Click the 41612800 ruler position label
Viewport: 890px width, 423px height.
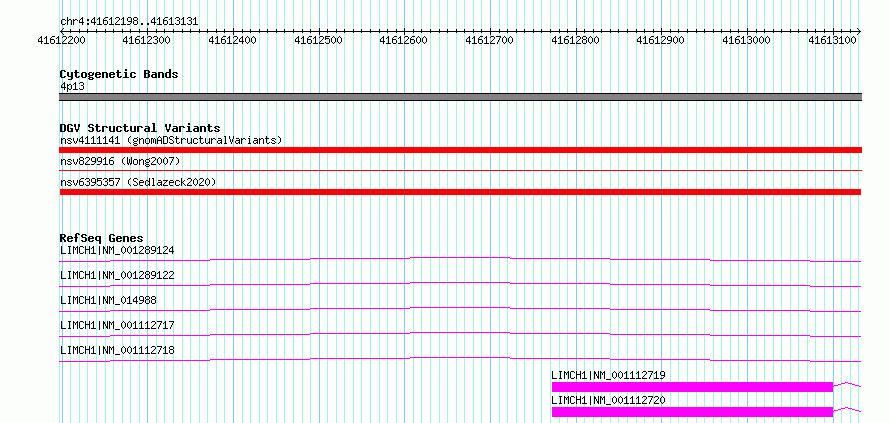click(x=575, y=40)
